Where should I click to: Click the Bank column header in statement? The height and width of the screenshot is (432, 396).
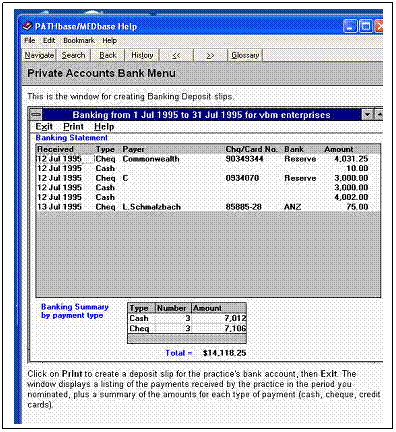[x=294, y=149]
